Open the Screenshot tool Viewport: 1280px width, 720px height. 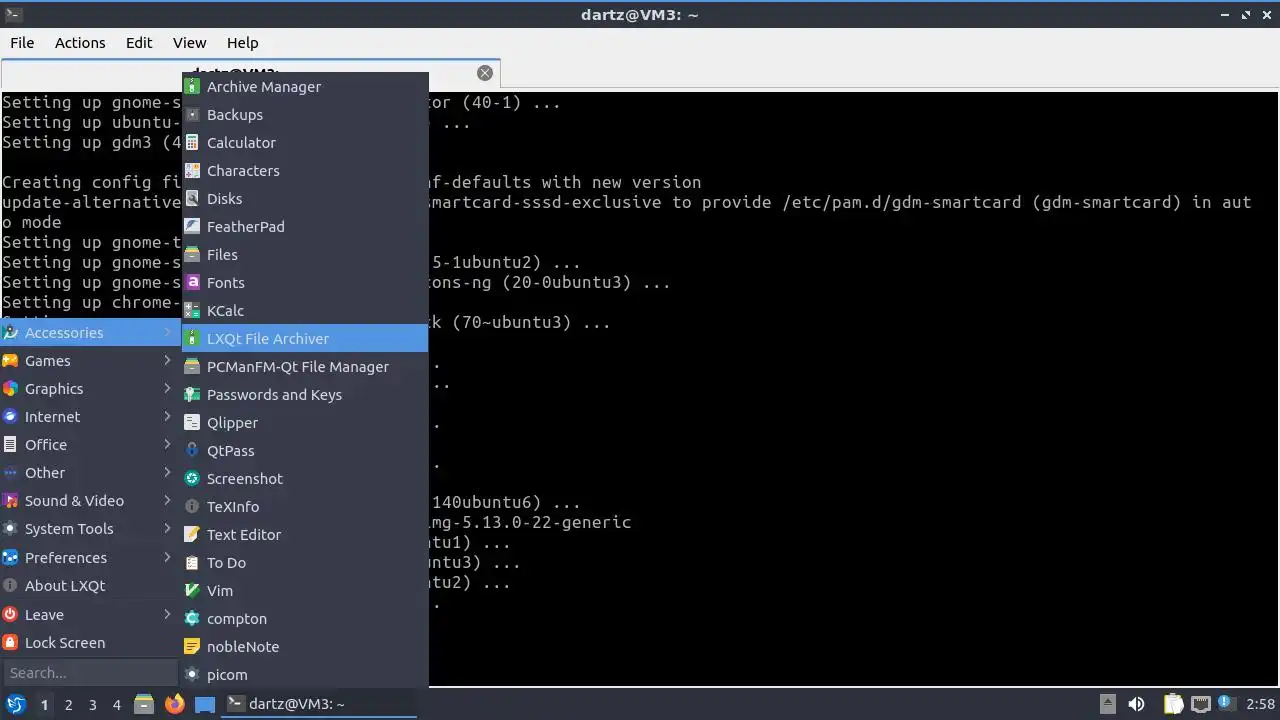pyautogui.click(x=305, y=479)
